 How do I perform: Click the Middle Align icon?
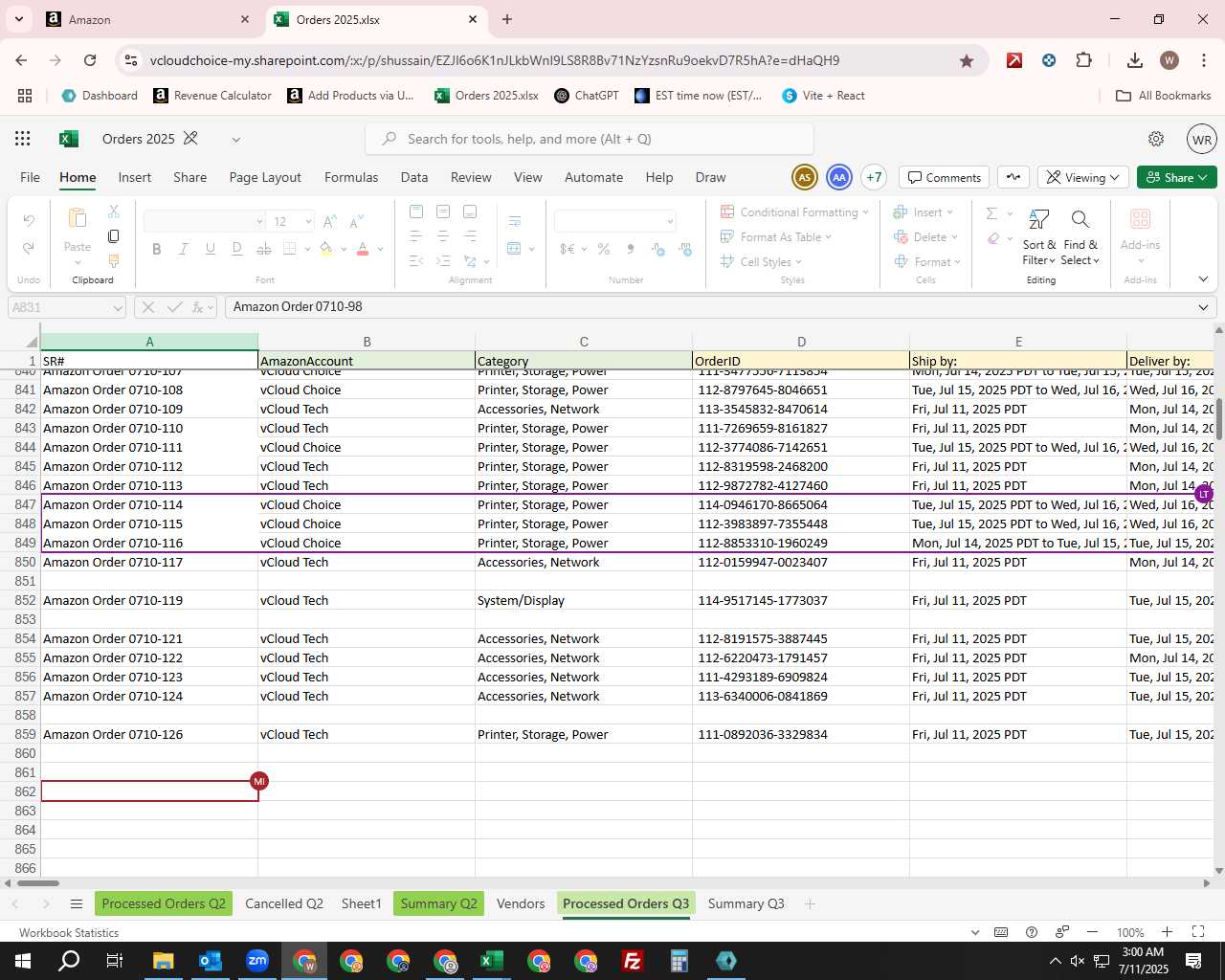pos(442,212)
